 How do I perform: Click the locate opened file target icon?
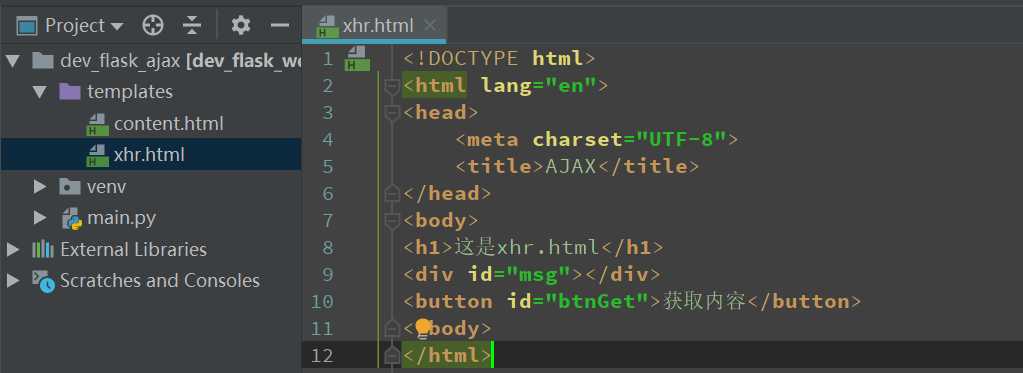(x=153, y=25)
